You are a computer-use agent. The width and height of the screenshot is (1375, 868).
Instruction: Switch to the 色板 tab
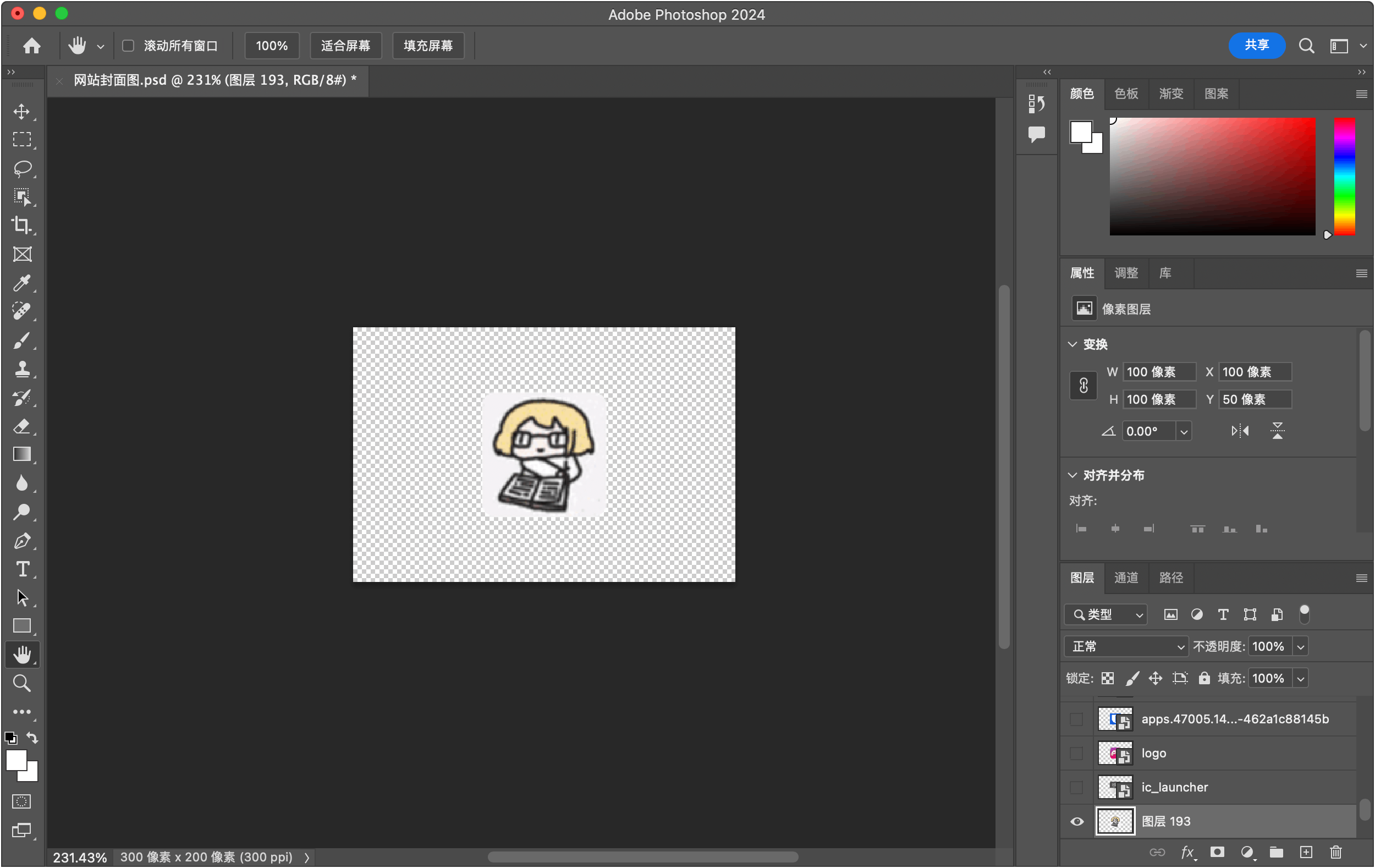pyautogui.click(x=1126, y=94)
